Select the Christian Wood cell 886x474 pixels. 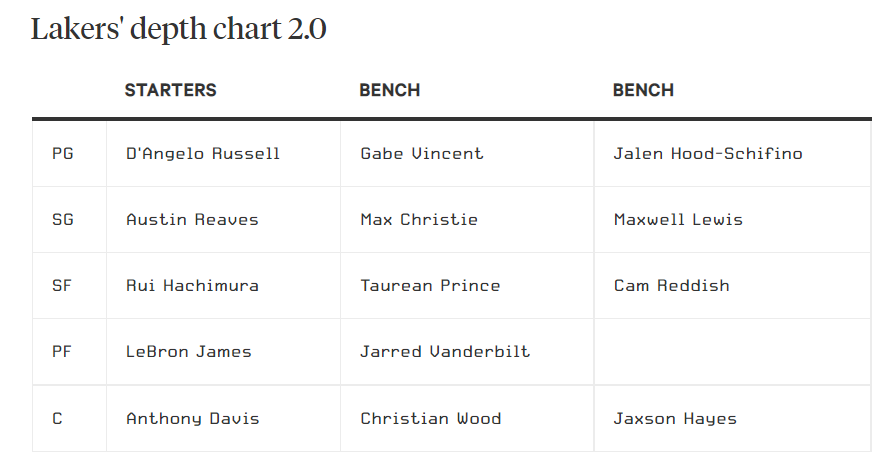(431, 419)
